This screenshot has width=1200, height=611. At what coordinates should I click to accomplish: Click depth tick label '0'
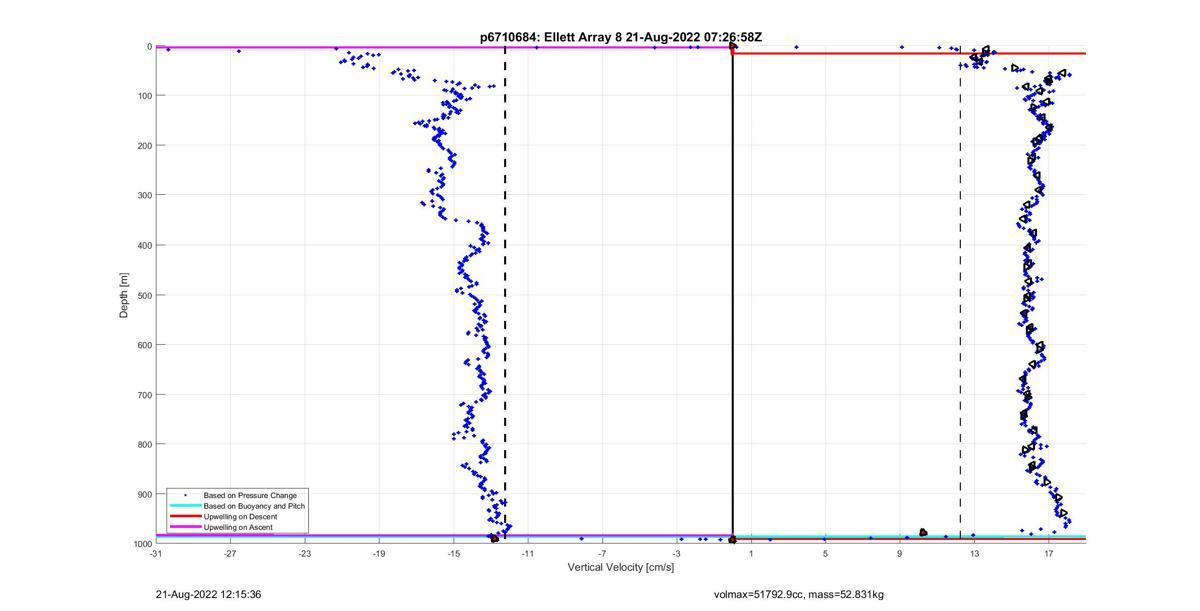(x=149, y=46)
